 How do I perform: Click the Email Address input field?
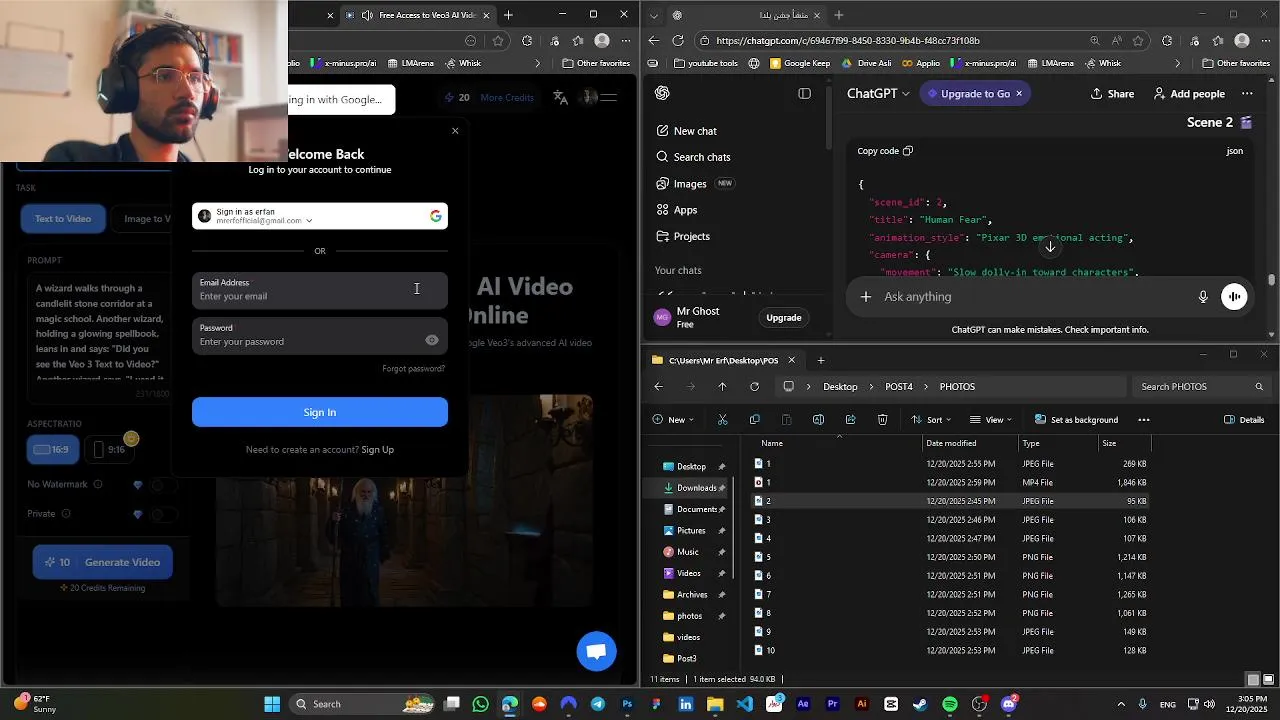320,290
